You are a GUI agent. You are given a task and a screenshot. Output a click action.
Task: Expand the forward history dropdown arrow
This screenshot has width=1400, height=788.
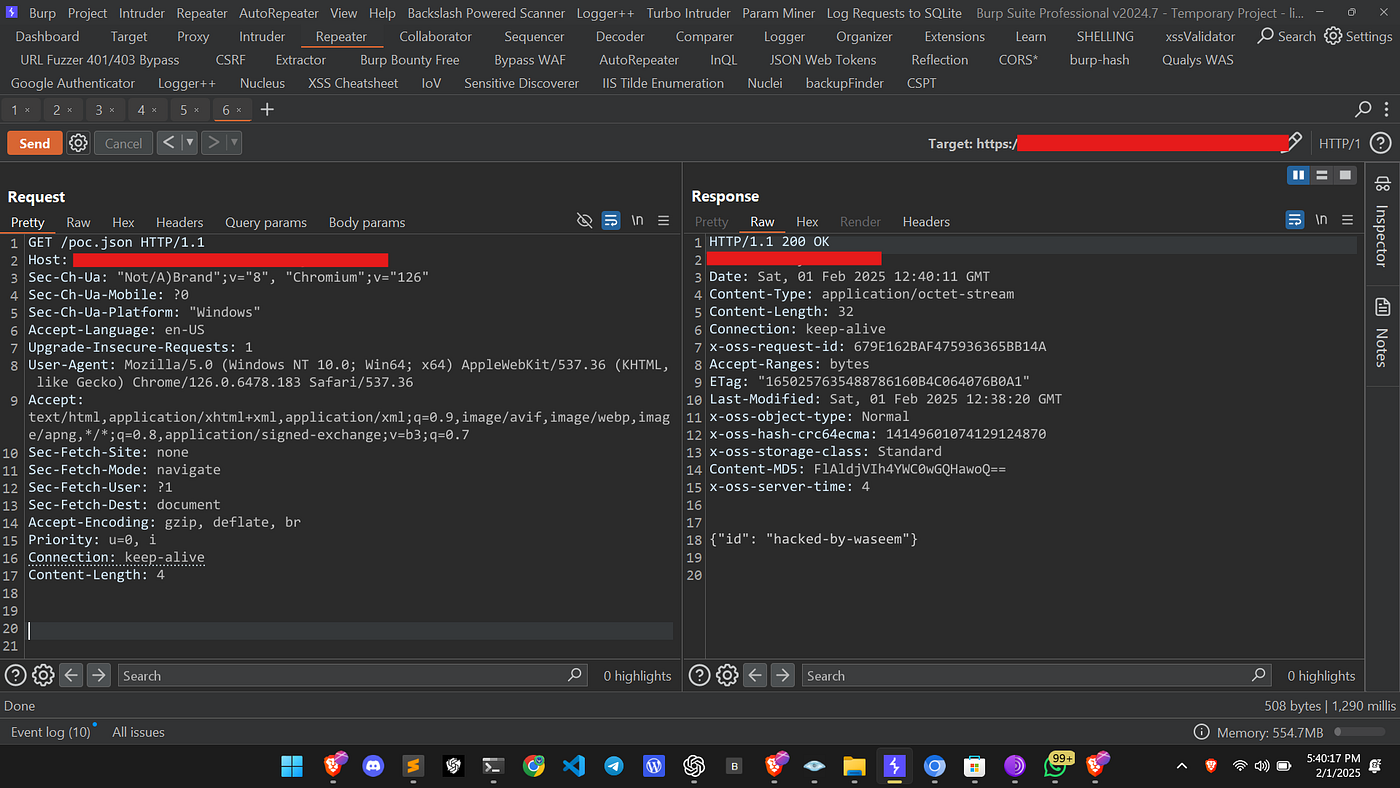pyautogui.click(x=234, y=143)
